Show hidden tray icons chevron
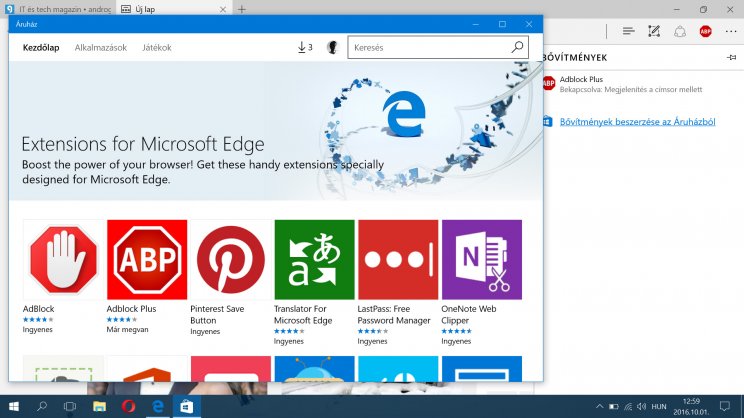 599,407
